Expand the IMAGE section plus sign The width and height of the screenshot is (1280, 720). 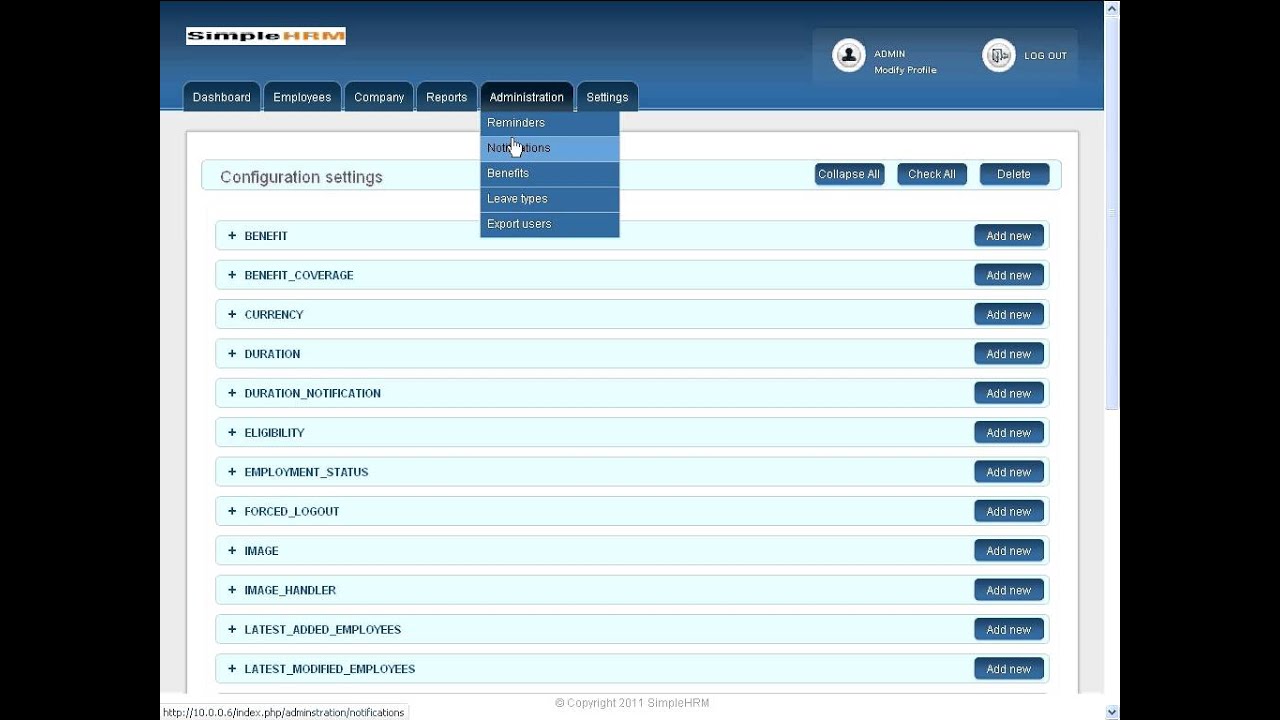click(x=232, y=551)
